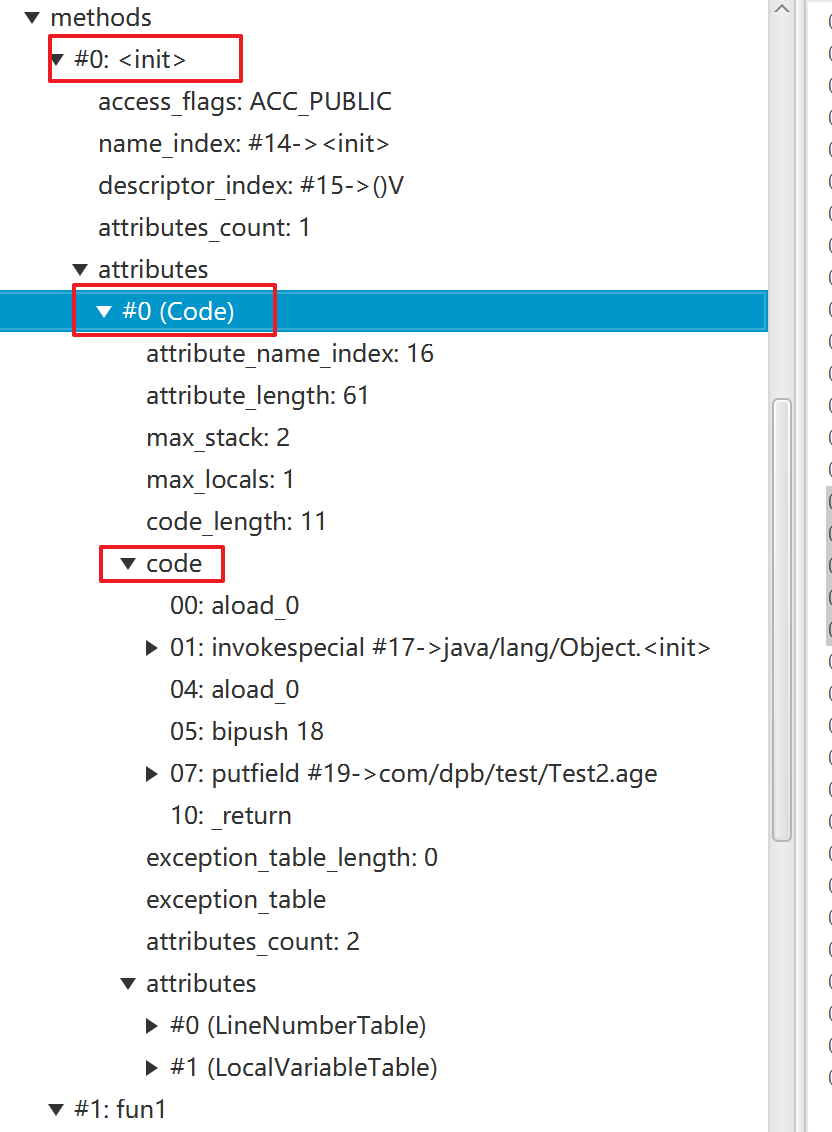Expand #0 (LineNumberTable) attribute
Image resolution: width=832 pixels, height=1132 pixels.
(x=152, y=1026)
